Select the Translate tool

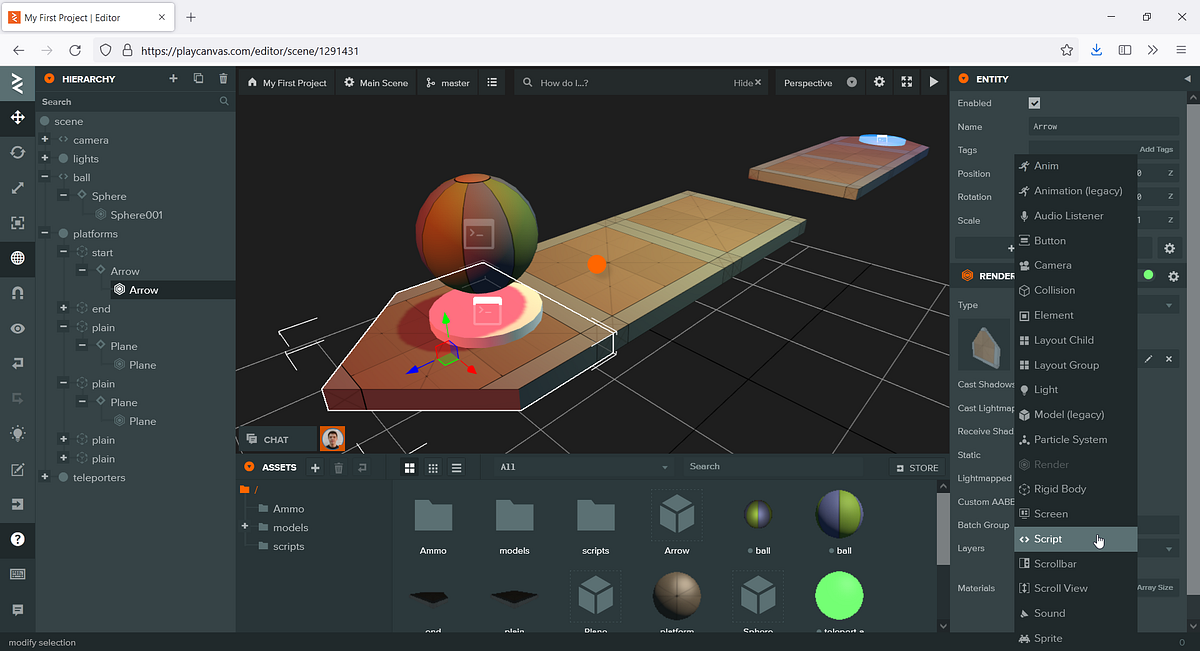point(16,117)
